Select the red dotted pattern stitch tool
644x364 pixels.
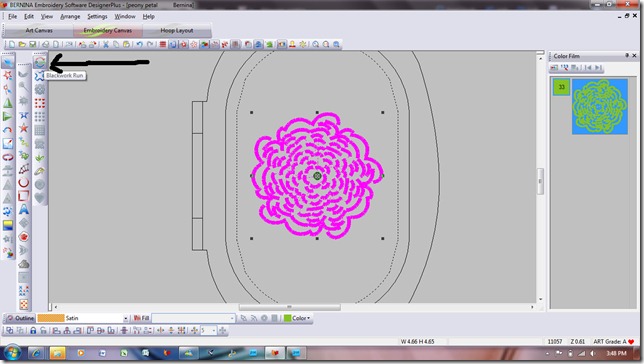[x=39, y=103]
